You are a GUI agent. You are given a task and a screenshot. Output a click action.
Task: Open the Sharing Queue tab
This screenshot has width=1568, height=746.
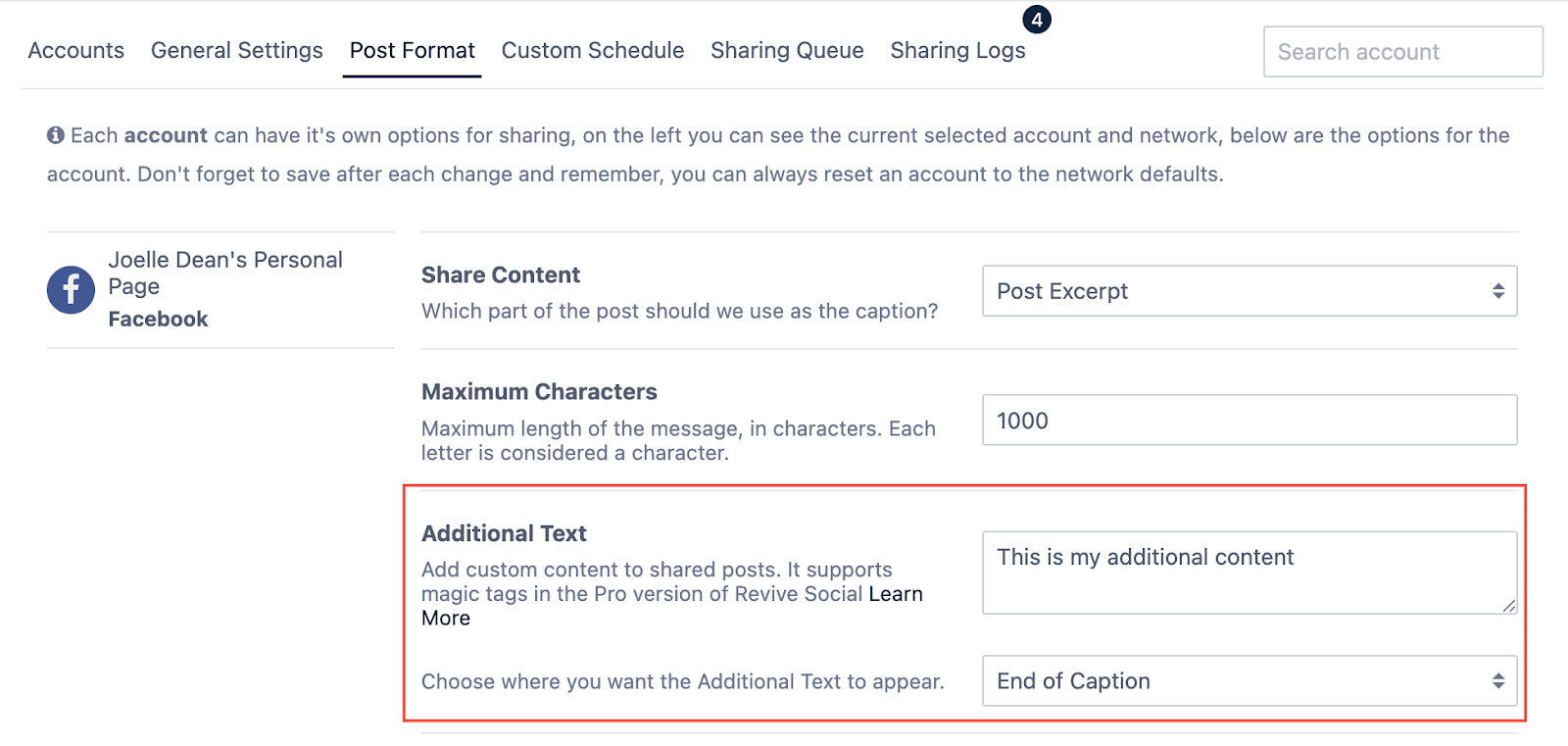787,51
